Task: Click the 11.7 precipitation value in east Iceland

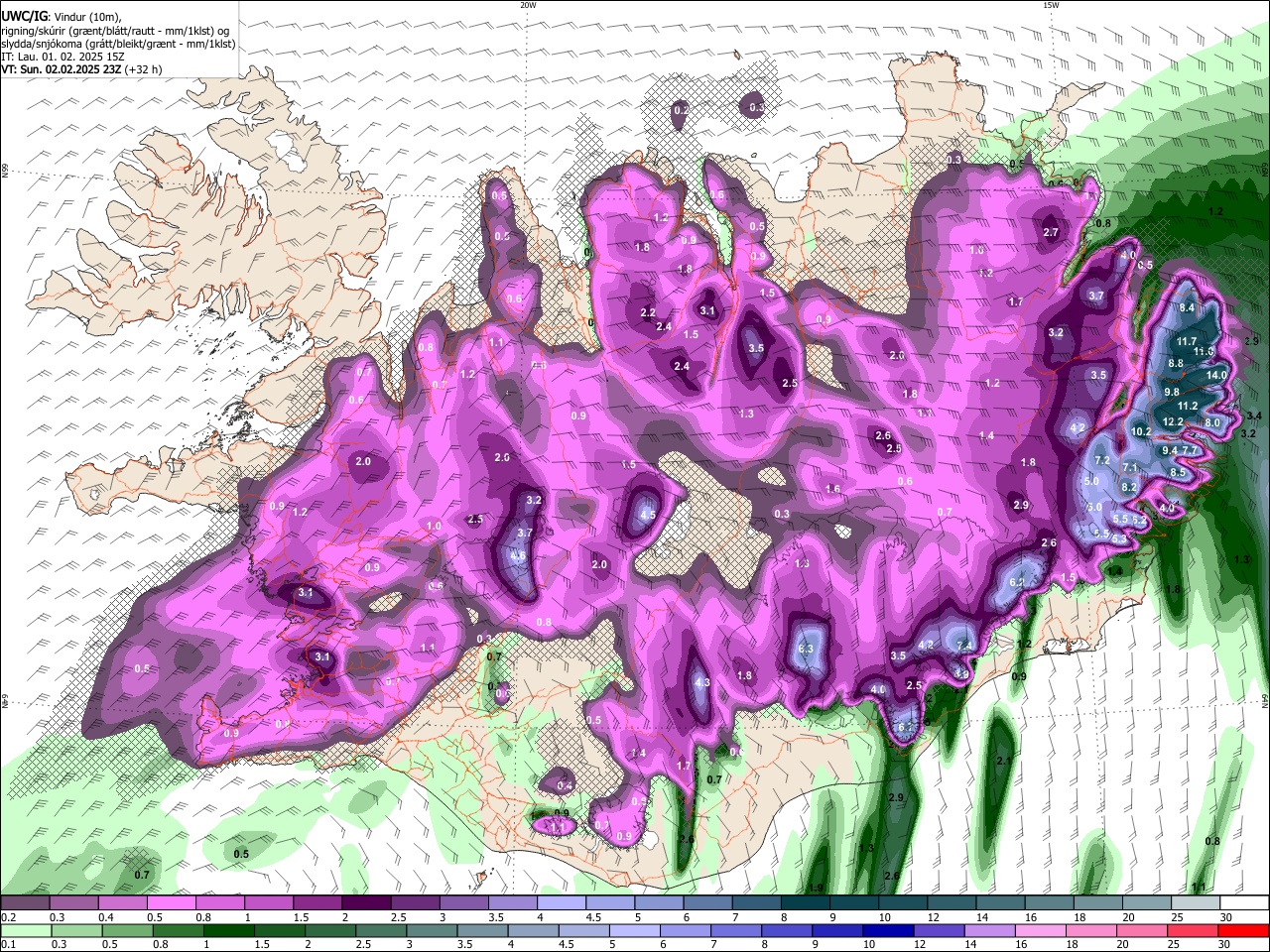Action: click(1187, 342)
